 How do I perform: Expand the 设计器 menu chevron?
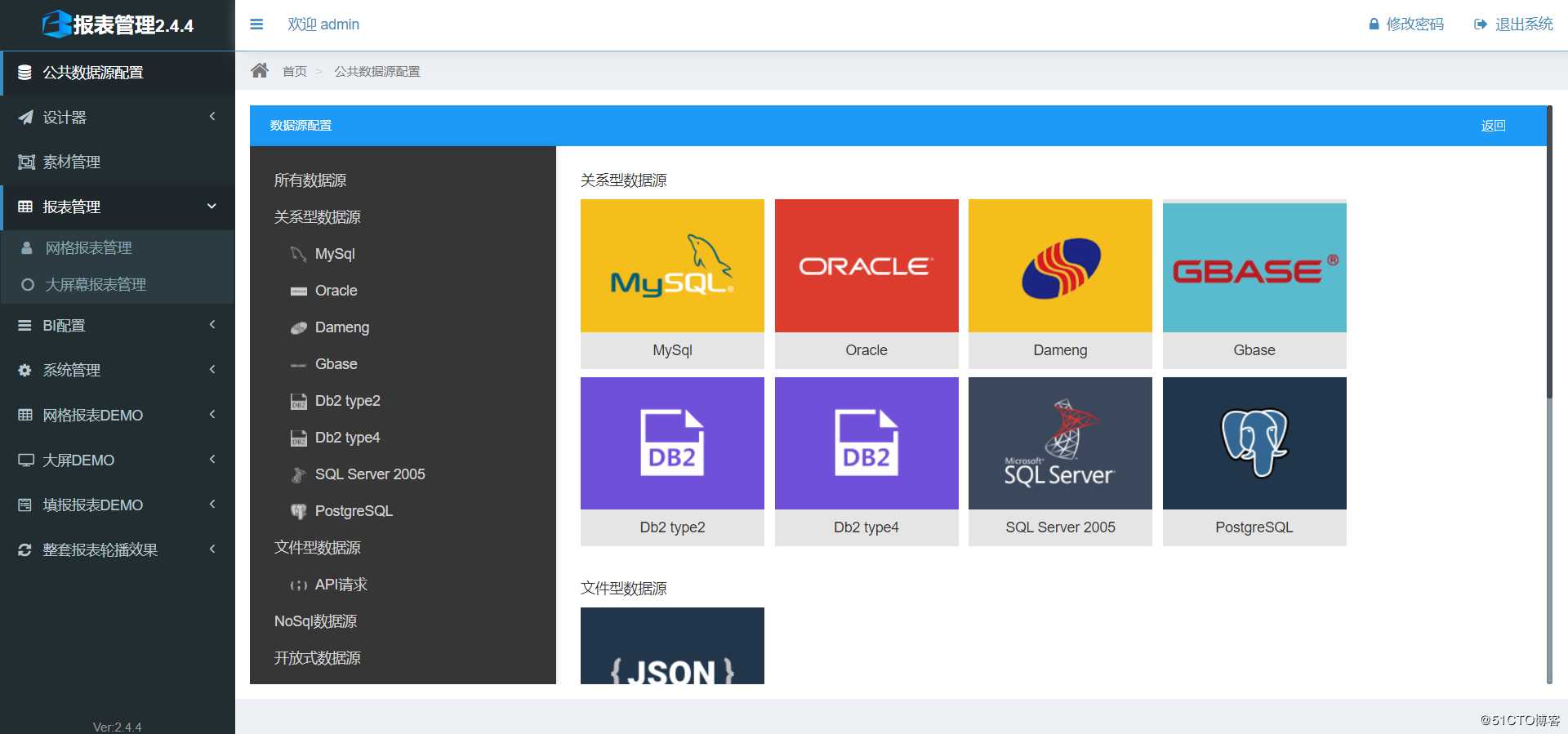[x=212, y=117]
